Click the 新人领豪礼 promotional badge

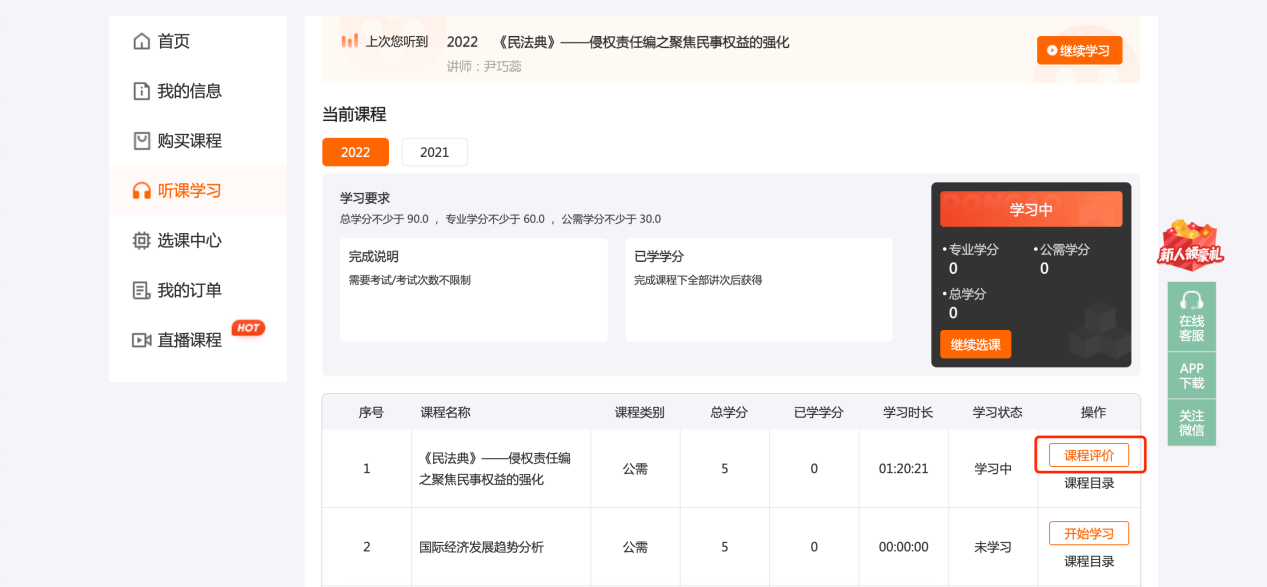coord(1191,246)
